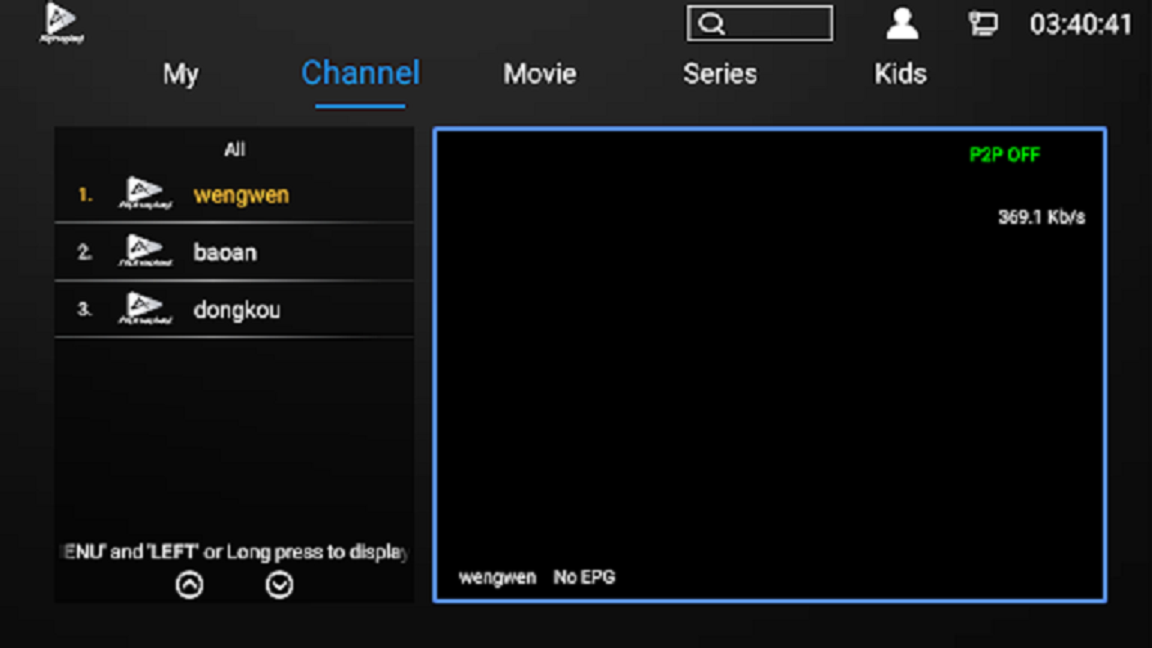
Task: Click the search input field
Action: point(770,22)
